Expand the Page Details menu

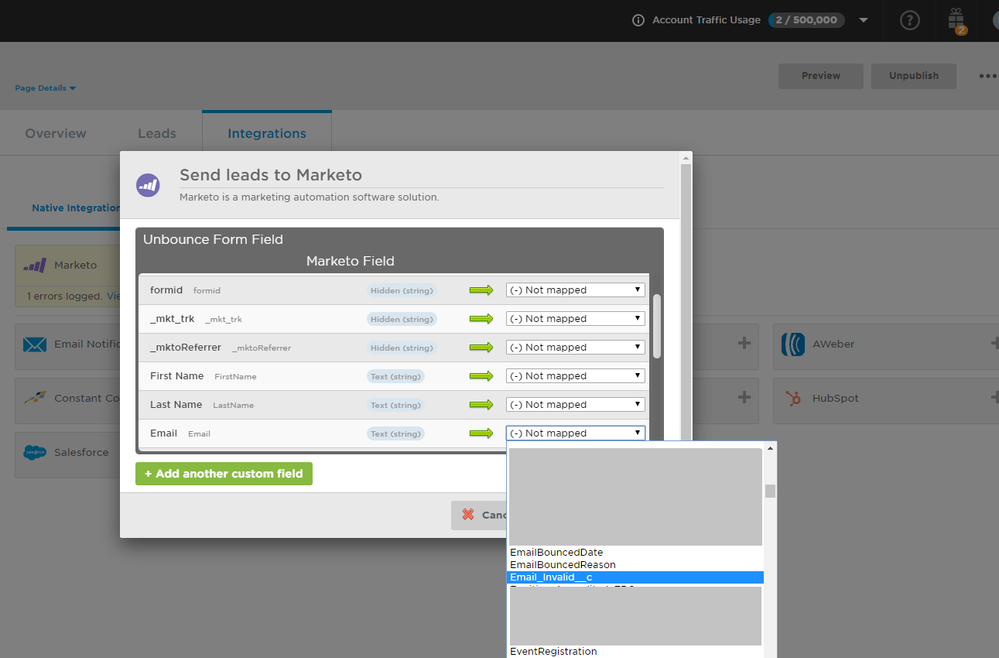click(45, 88)
